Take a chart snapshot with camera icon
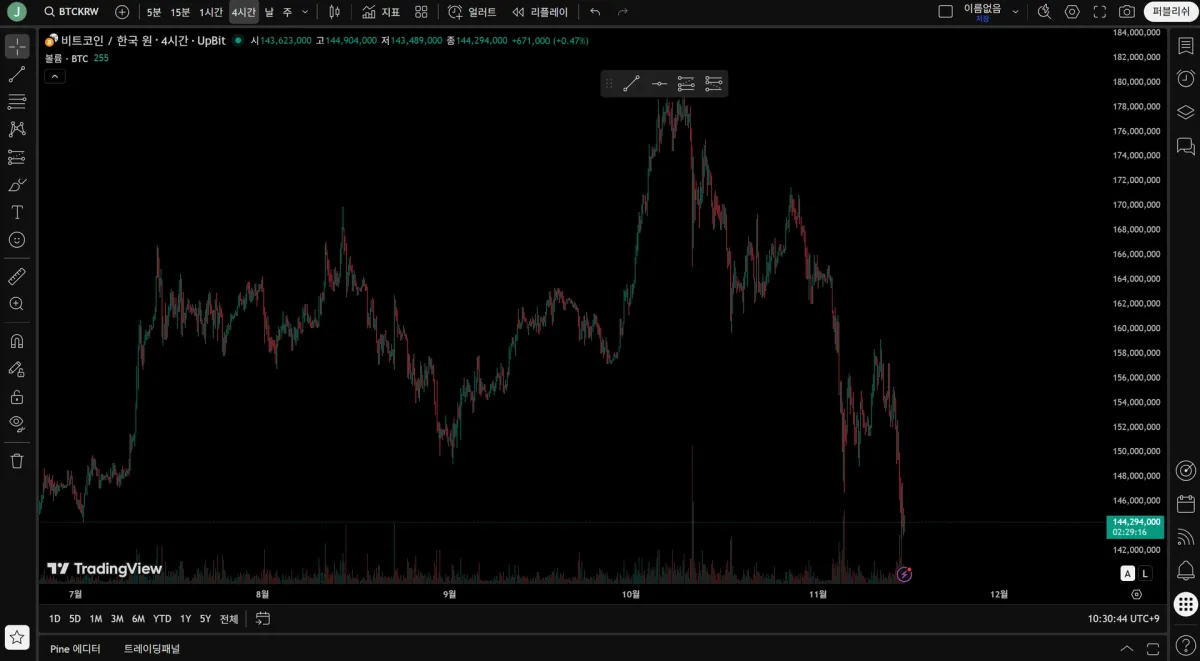This screenshot has width=1200, height=661. 1127,12
